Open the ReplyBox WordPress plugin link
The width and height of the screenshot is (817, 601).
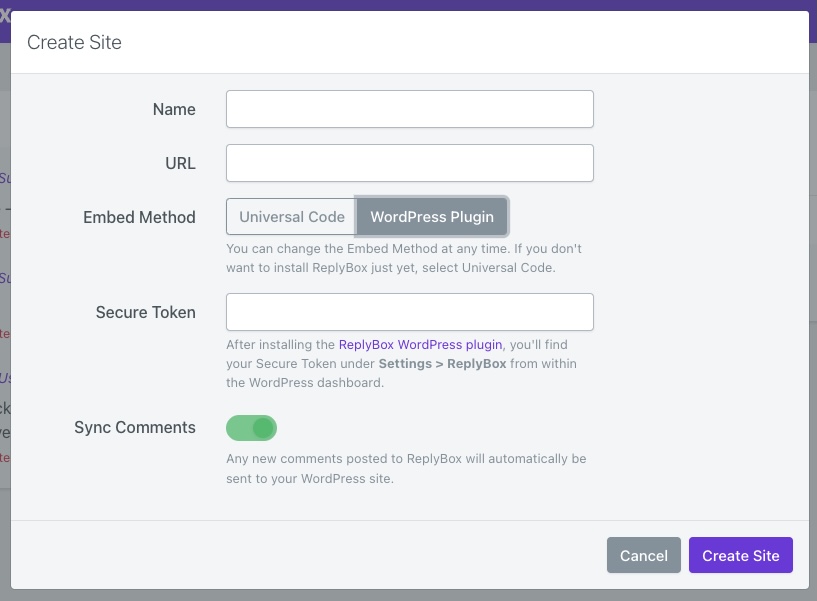point(420,345)
